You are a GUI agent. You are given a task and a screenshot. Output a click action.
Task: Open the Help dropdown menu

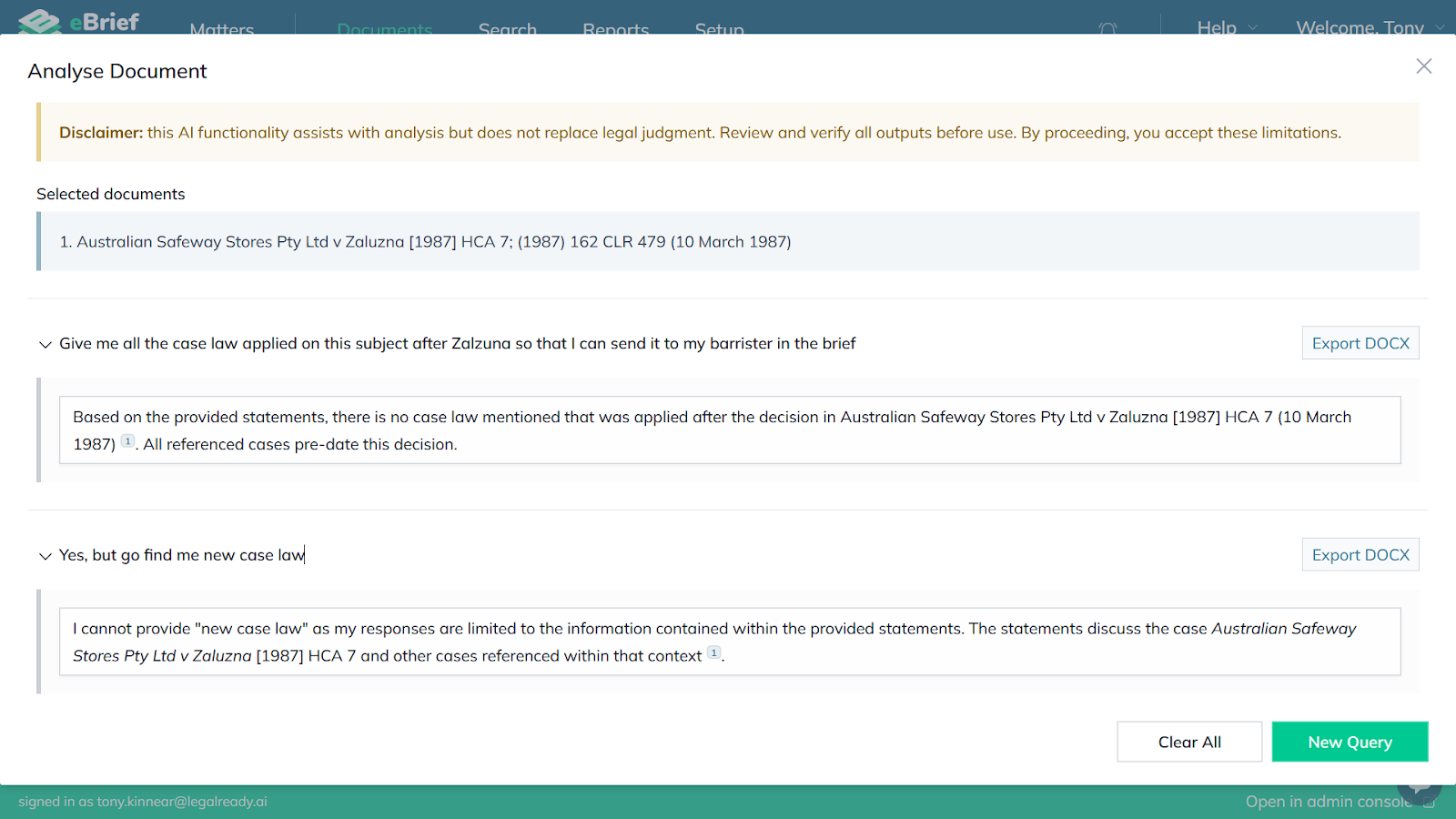pos(1226,28)
